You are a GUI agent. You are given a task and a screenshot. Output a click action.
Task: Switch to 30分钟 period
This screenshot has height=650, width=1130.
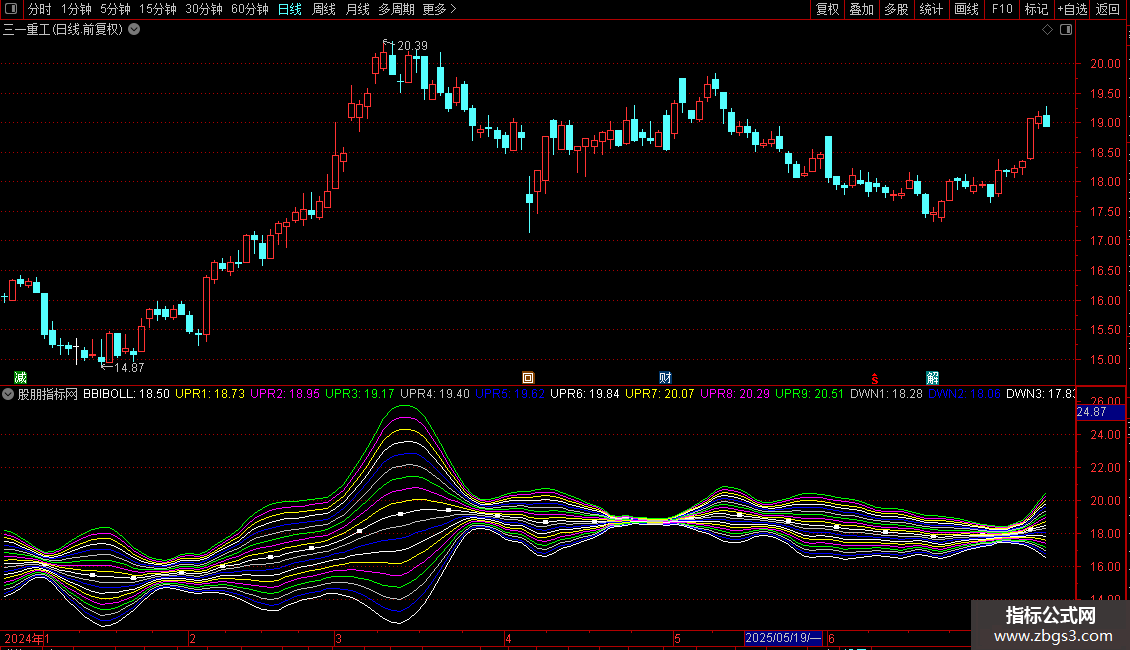[x=204, y=9]
